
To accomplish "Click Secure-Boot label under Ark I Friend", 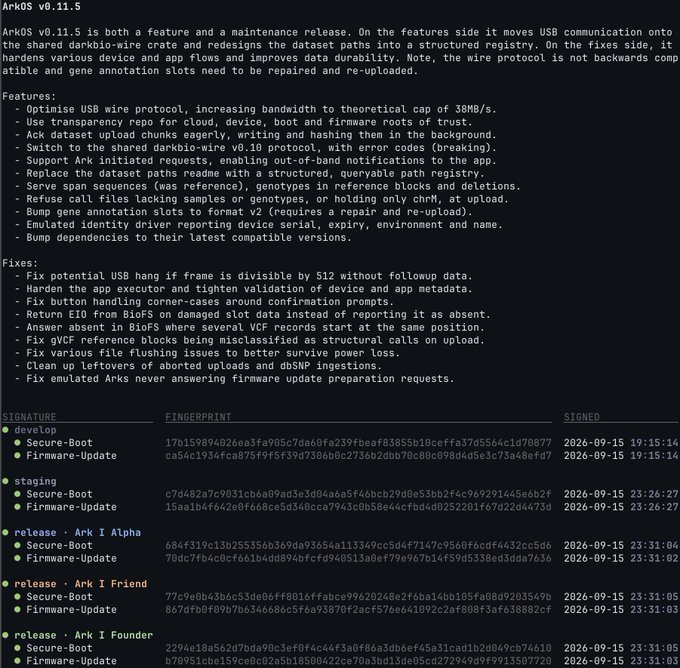I will 59,596.
